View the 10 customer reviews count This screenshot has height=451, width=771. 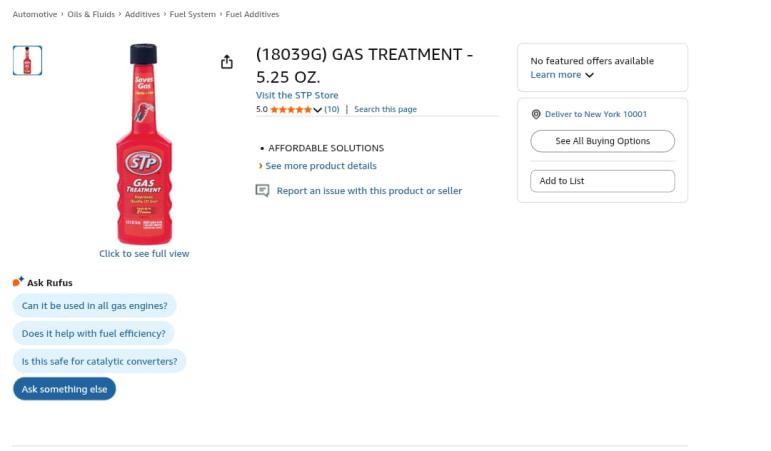[x=332, y=109]
